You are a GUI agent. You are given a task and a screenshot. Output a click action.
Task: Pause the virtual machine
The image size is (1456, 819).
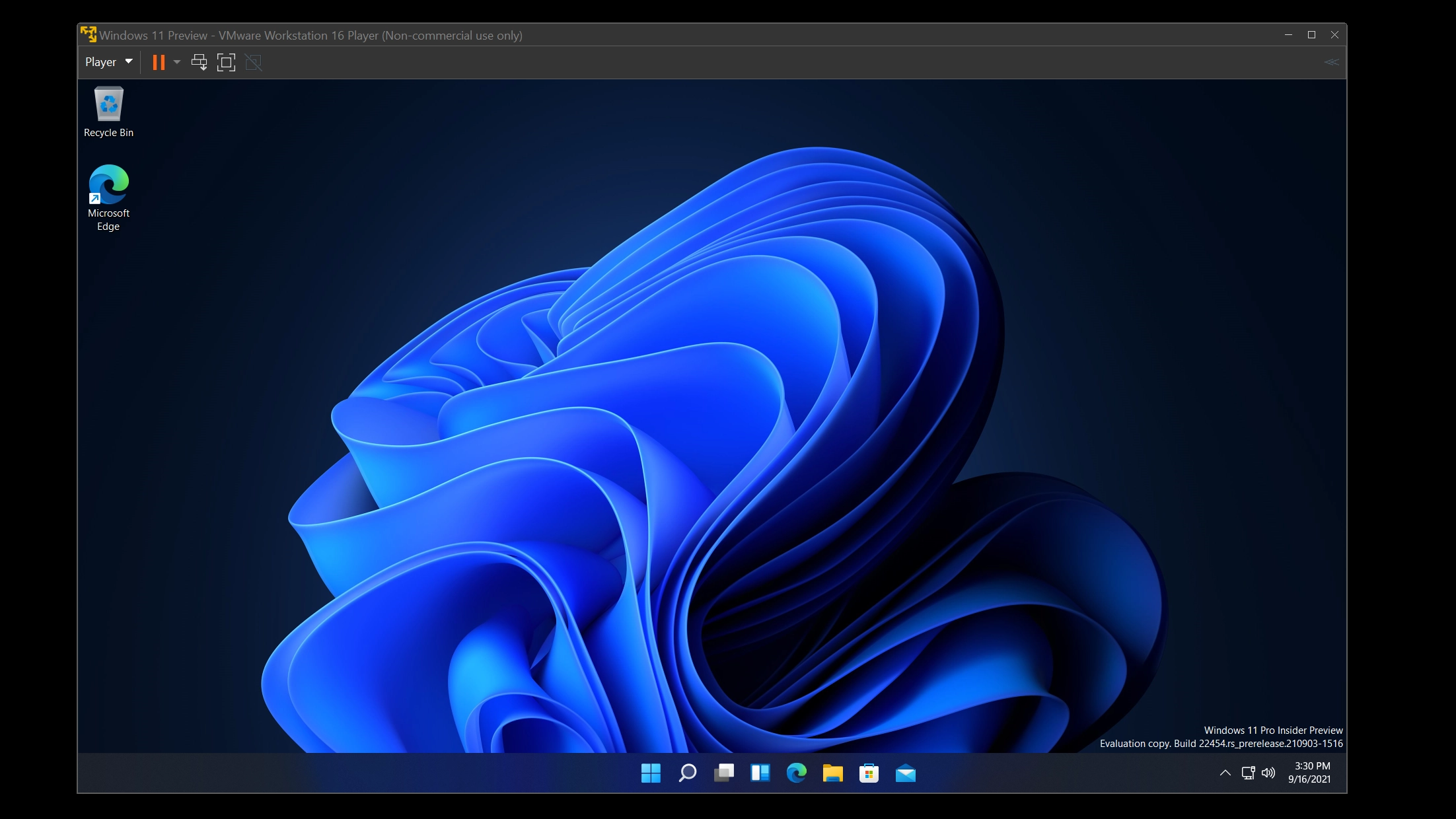[x=159, y=62]
